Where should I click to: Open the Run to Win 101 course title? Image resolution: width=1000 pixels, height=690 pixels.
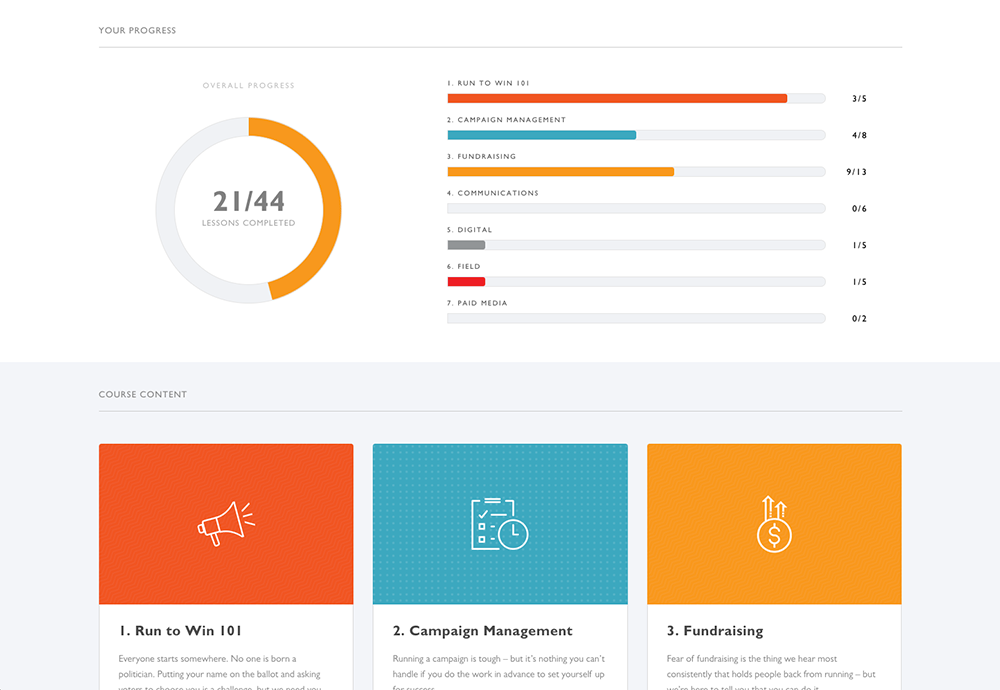[180, 631]
